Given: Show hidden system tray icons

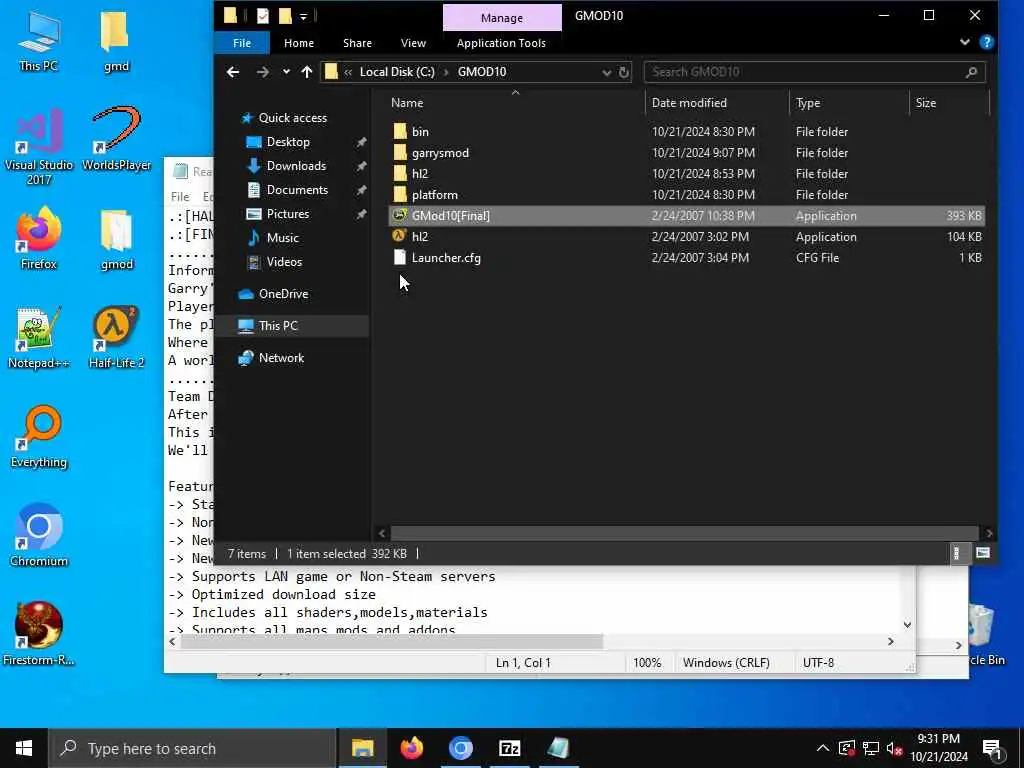Looking at the screenshot, I should point(823,748).
